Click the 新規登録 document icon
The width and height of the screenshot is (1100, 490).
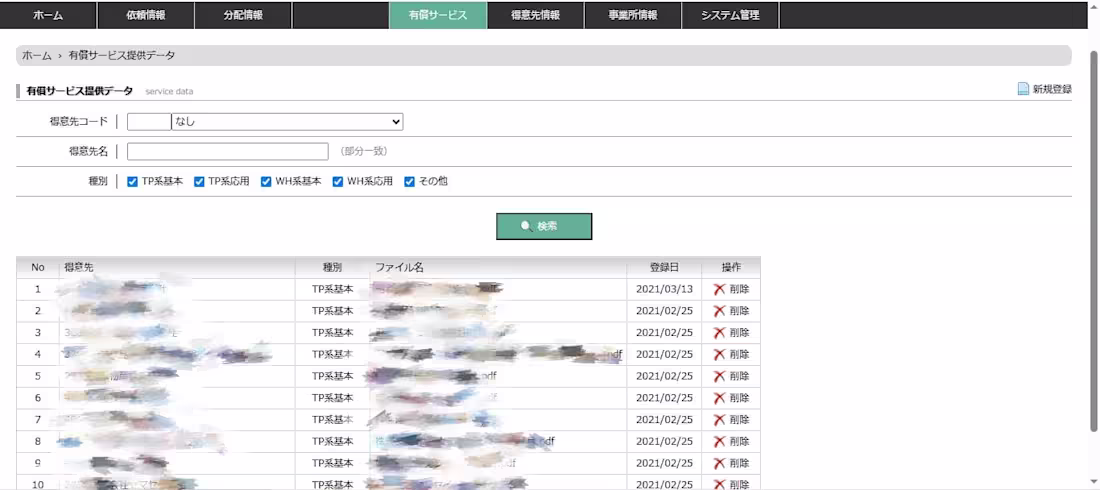pos(1024,89)
